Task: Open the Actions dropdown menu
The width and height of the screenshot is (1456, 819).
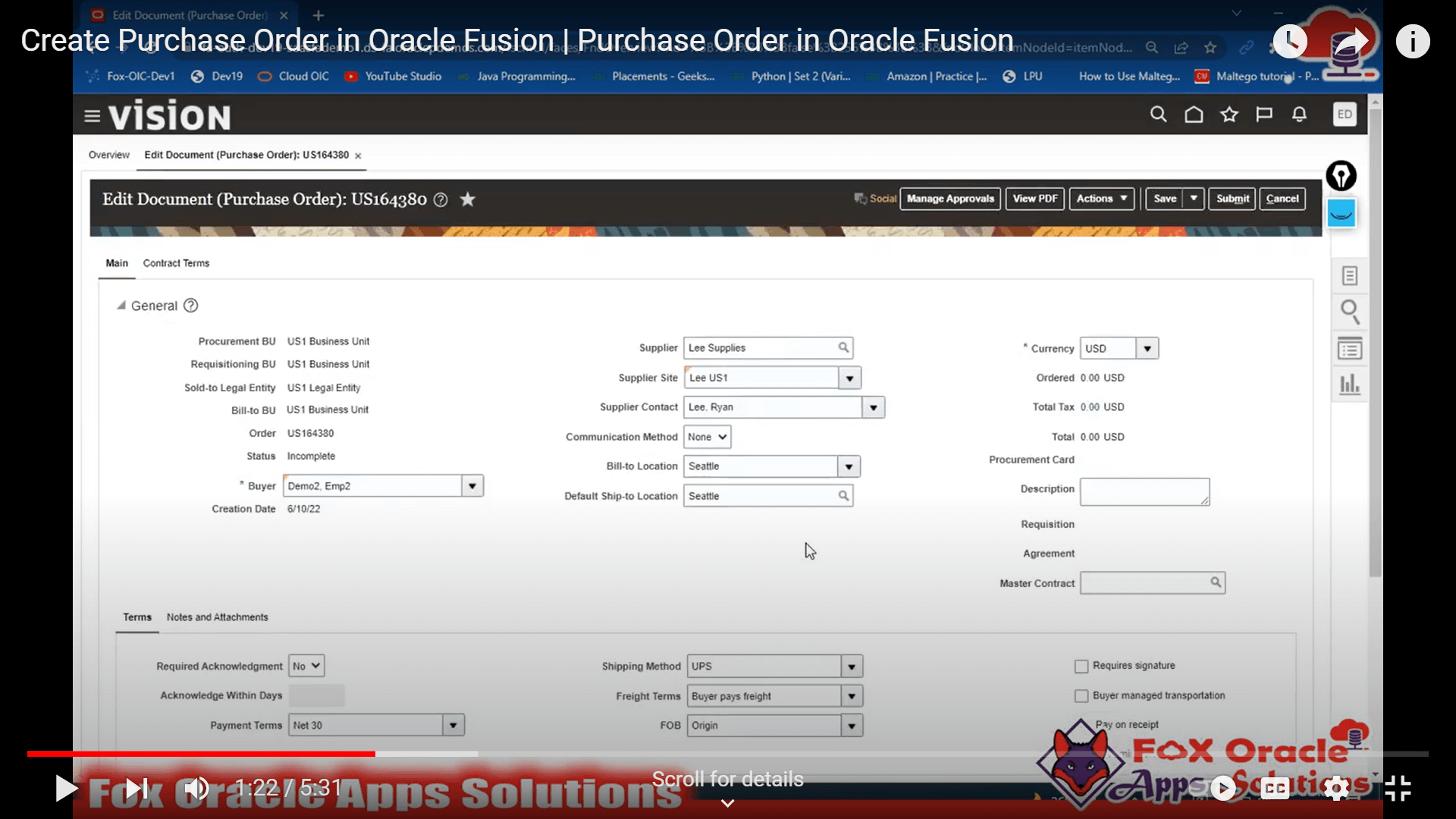Action: pyautogui.click(x=1102, y=199)
